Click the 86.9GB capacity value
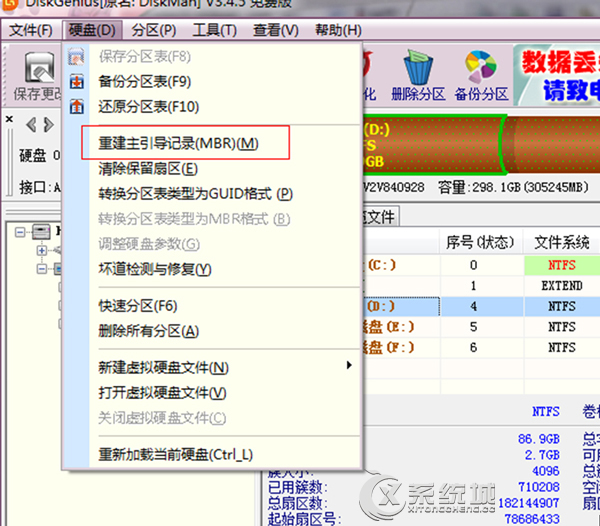The height and width of the screenshot is (526, 600). (539, 439)
